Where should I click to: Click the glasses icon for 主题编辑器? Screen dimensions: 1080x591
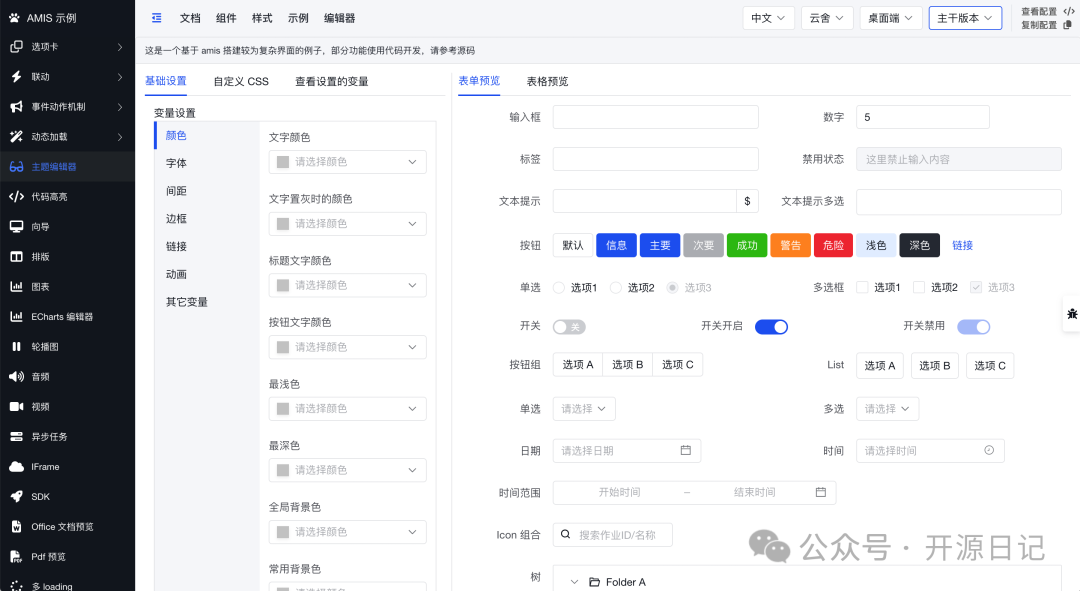(x=16, y=167)
